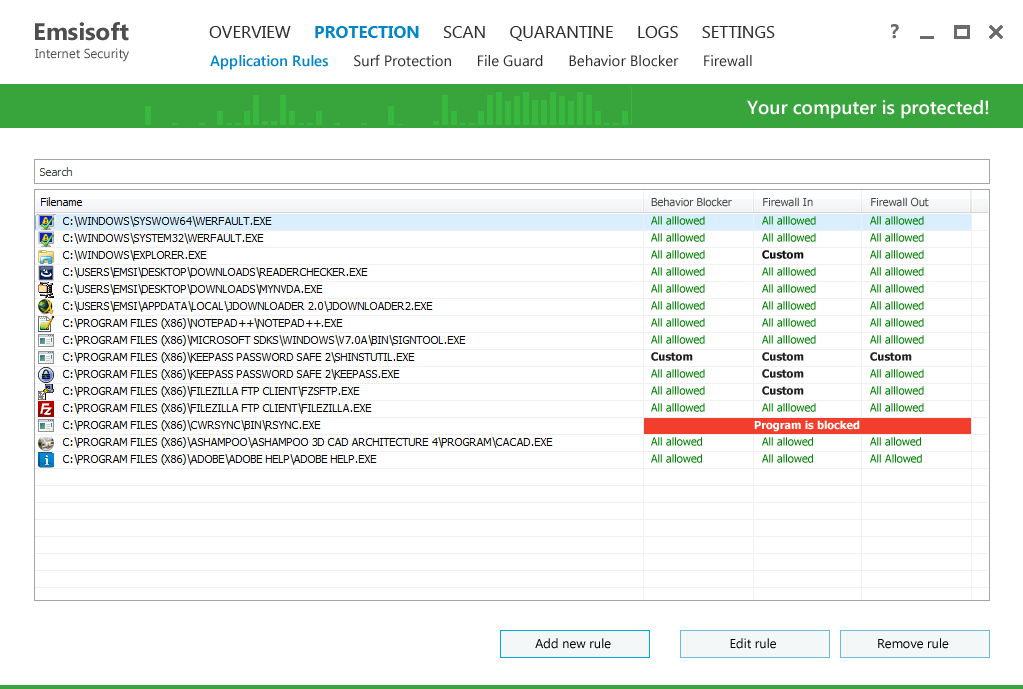Switch to Surf Protection

click(402, 61)
